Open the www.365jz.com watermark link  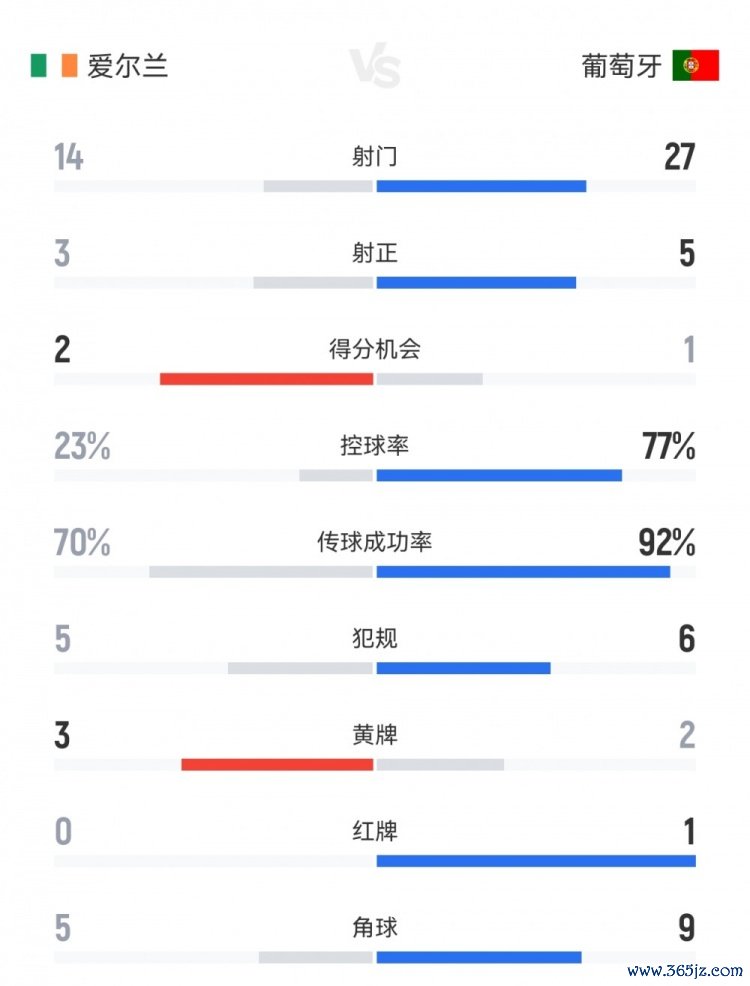[x=685, y=970]
